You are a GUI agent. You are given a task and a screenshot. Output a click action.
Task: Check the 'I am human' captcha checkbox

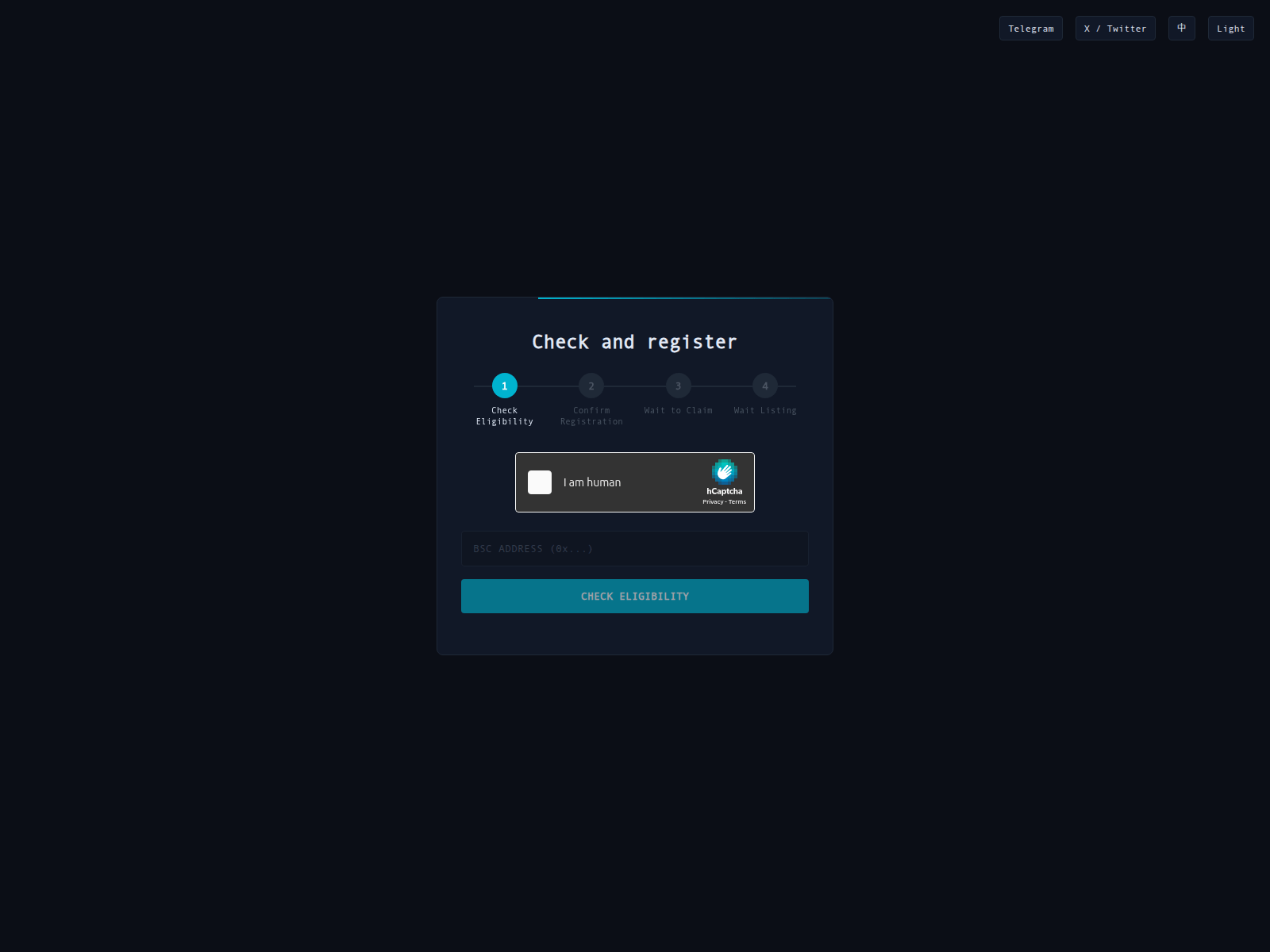[540, 482]
